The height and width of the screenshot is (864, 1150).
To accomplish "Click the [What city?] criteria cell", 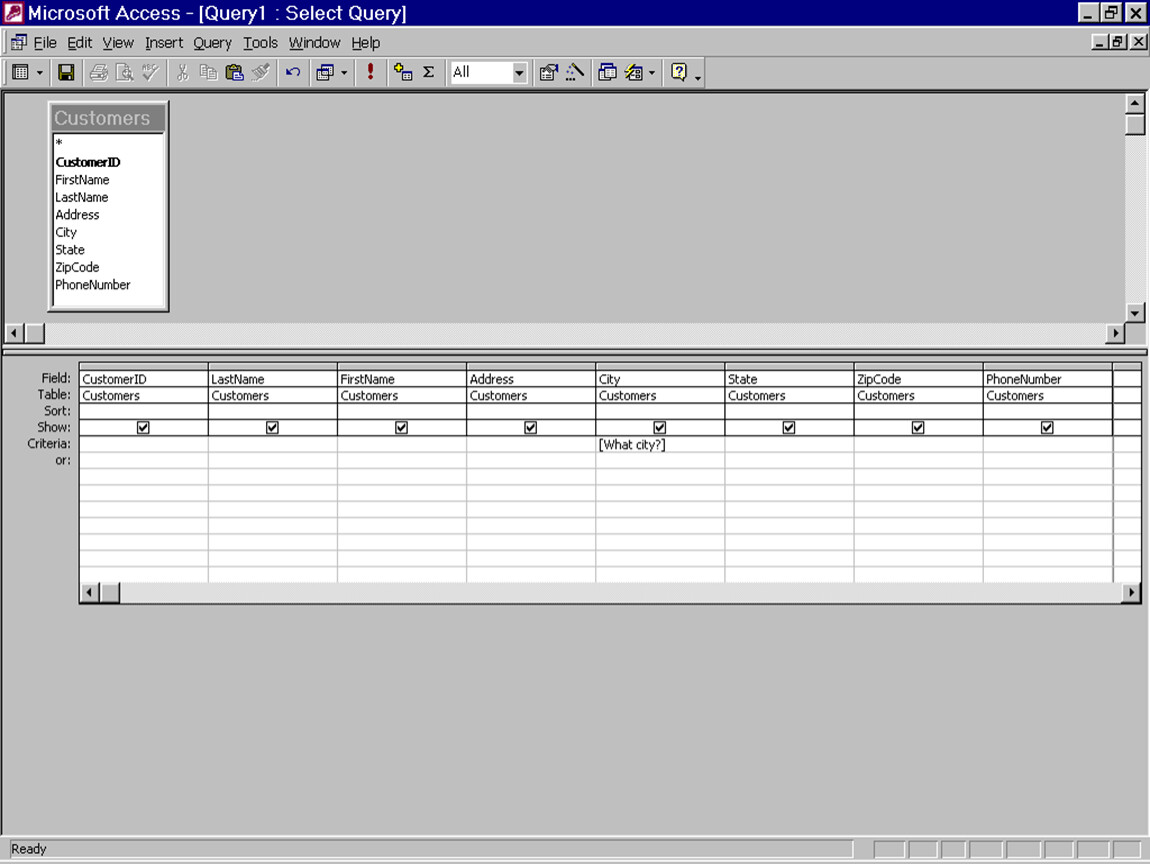I will [x=659, y=444].
